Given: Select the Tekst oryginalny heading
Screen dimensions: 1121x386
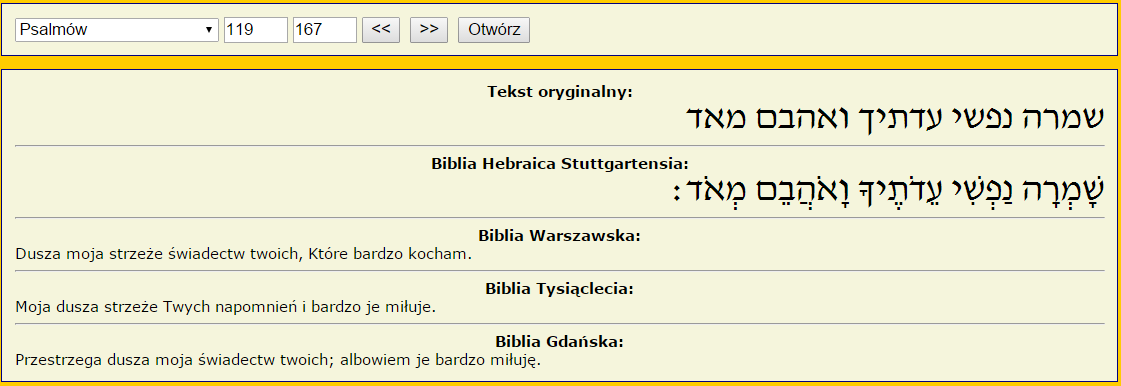Looking at the screenshot, I should pos(560,91).
